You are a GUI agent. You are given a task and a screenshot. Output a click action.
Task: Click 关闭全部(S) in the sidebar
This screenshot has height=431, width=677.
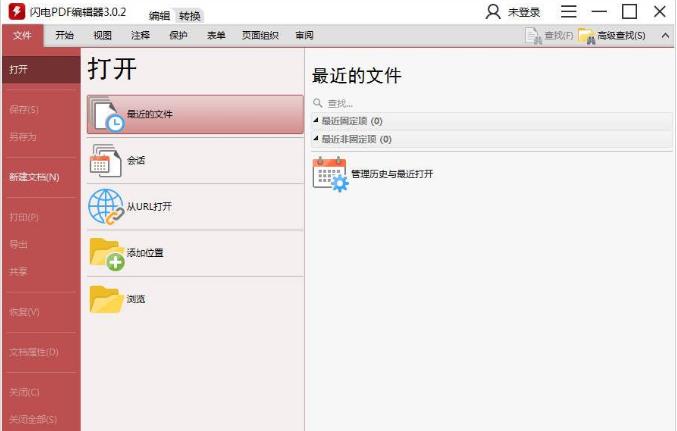click(33, 419)
